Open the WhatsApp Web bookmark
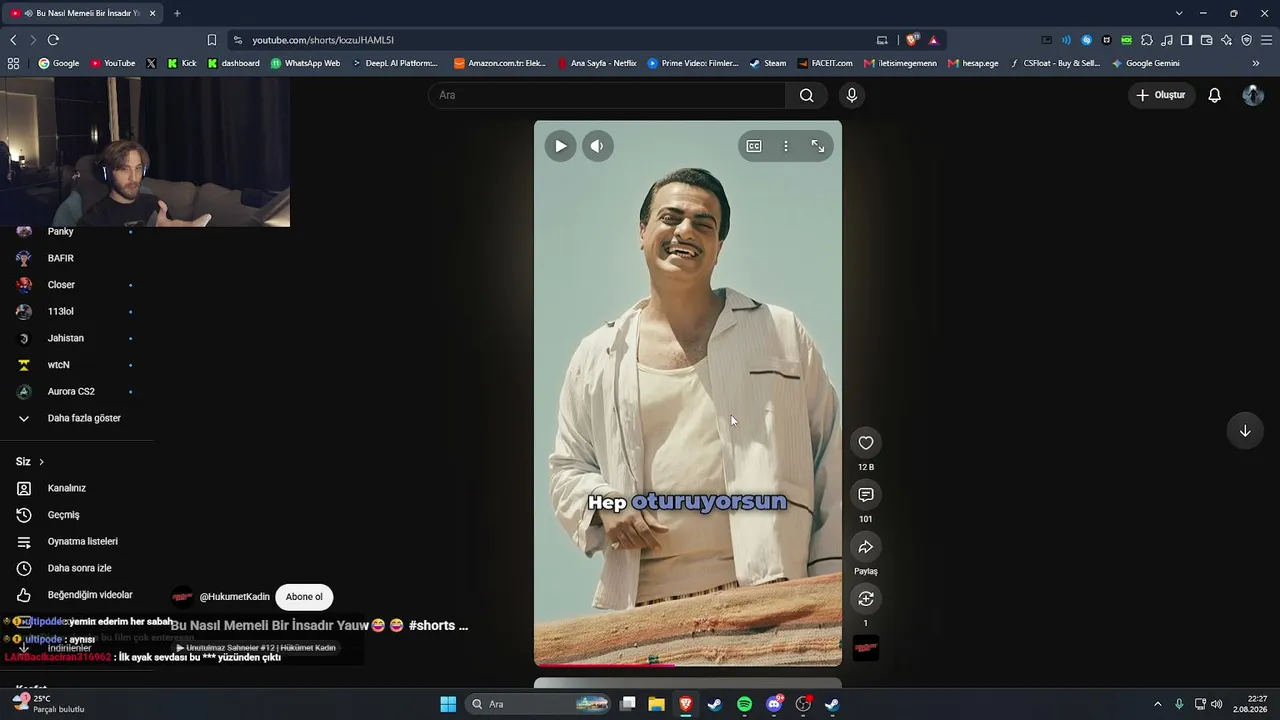This screenshot has width=1280, height=720. coord(306,63)
